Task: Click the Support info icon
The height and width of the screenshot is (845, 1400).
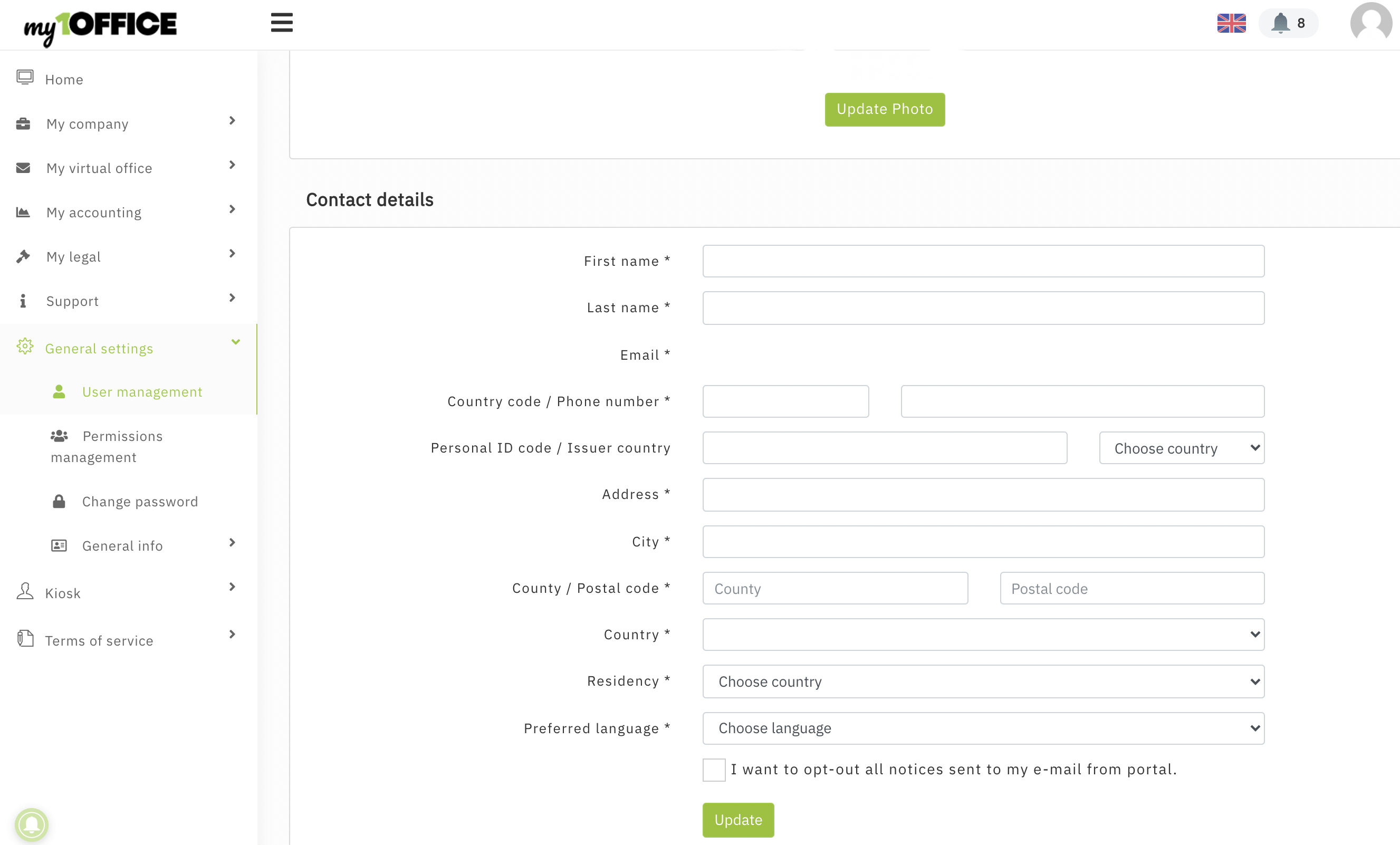Action: 23,301
